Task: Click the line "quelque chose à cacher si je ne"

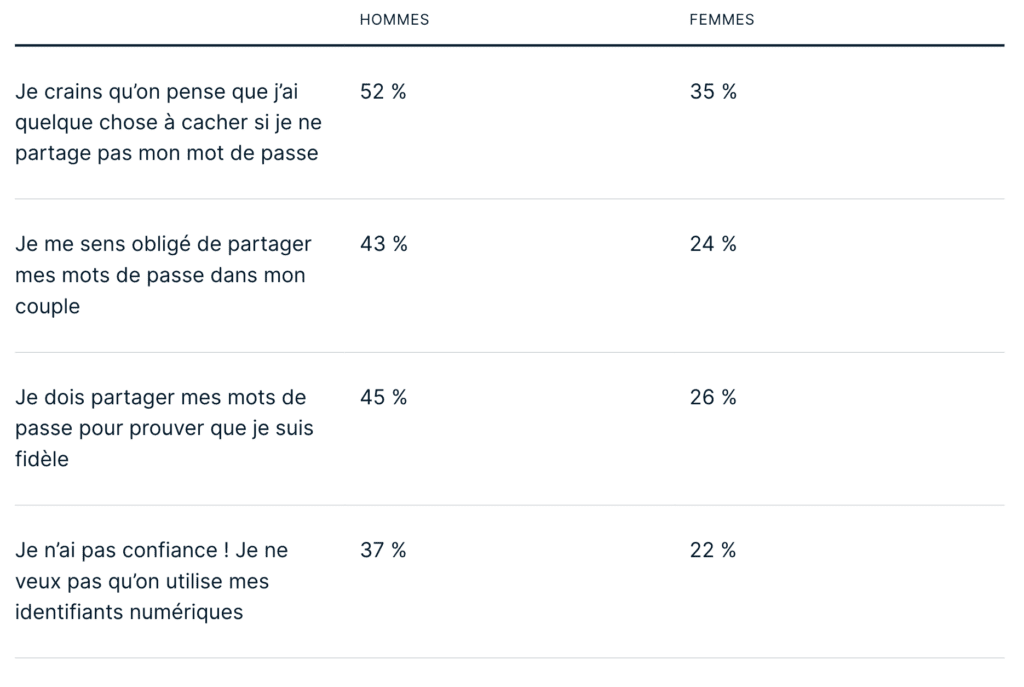Action: 168,123
